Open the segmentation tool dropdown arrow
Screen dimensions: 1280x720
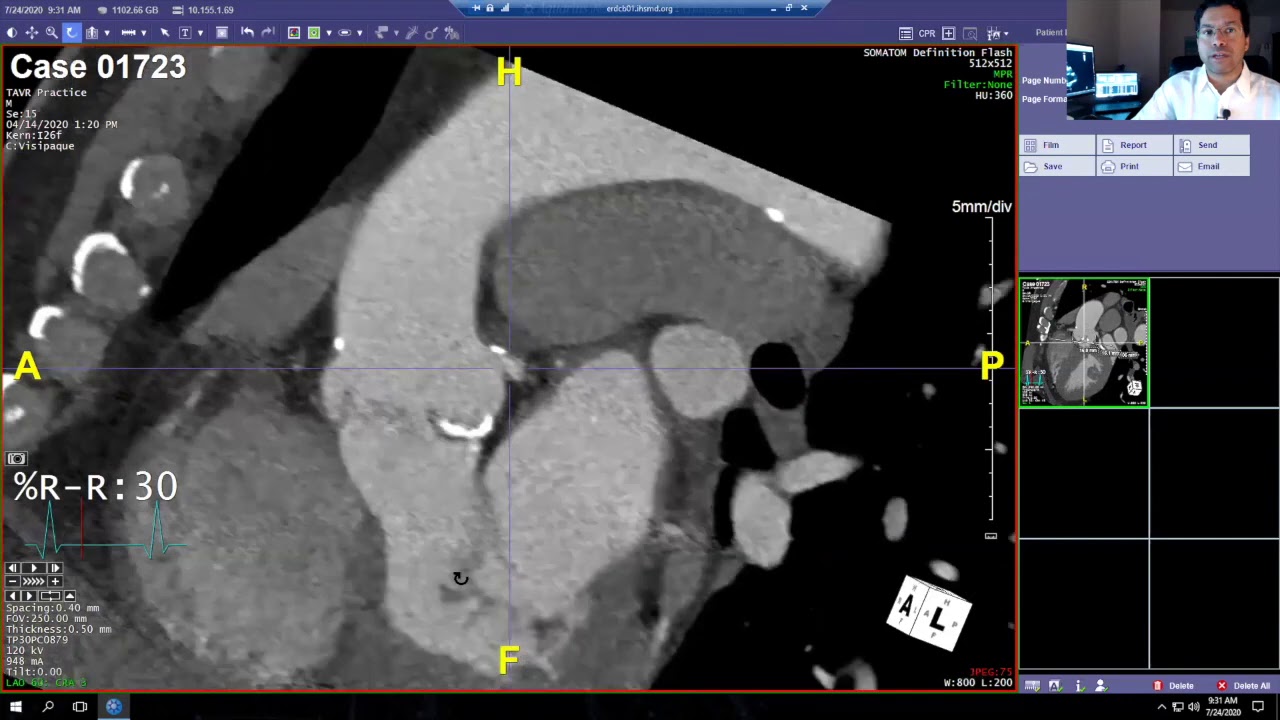396,33
